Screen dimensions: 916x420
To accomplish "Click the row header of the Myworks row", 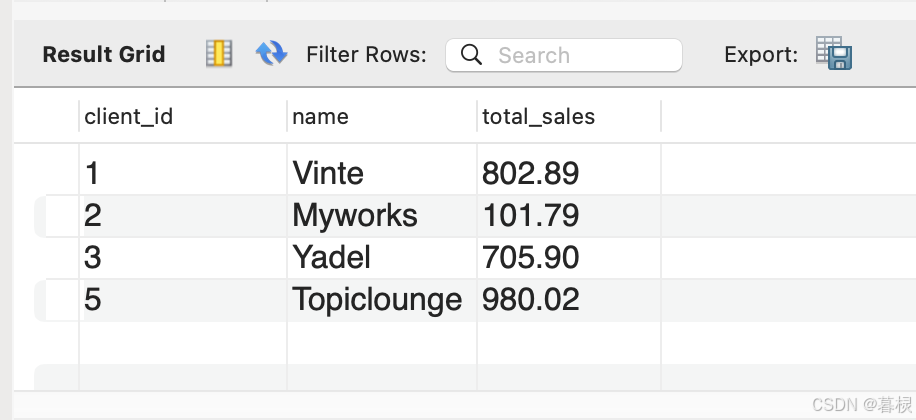I will [56, 216].
